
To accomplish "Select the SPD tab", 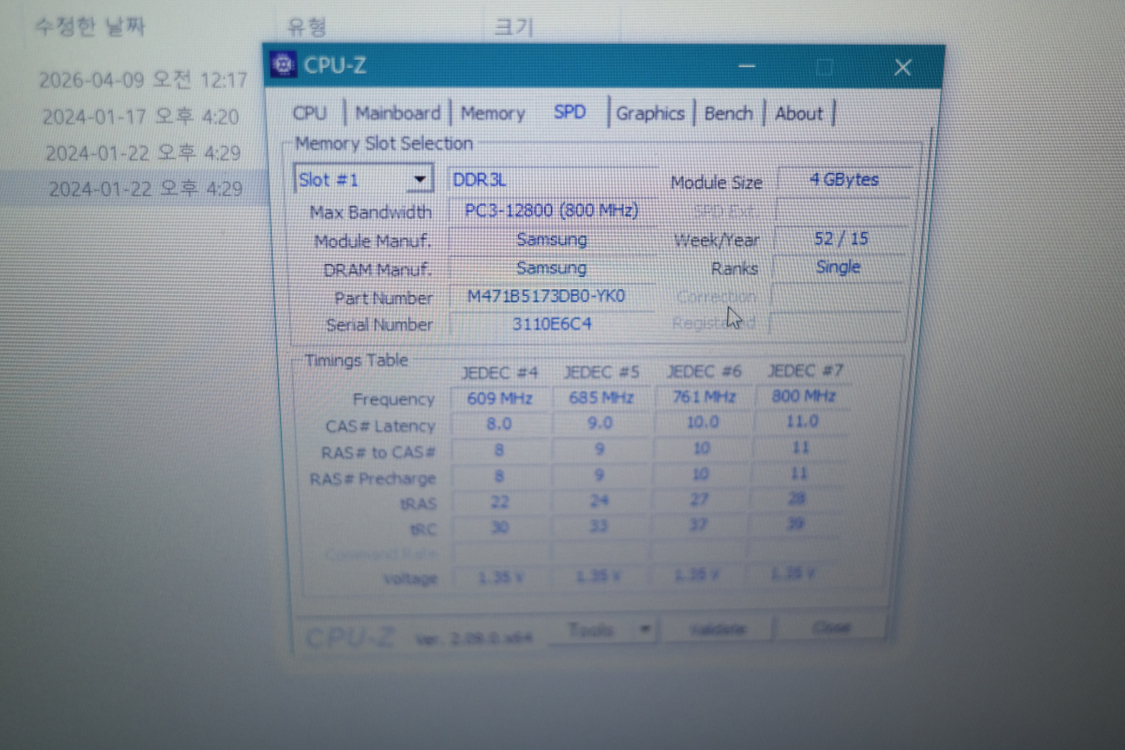I will (569, 112).
